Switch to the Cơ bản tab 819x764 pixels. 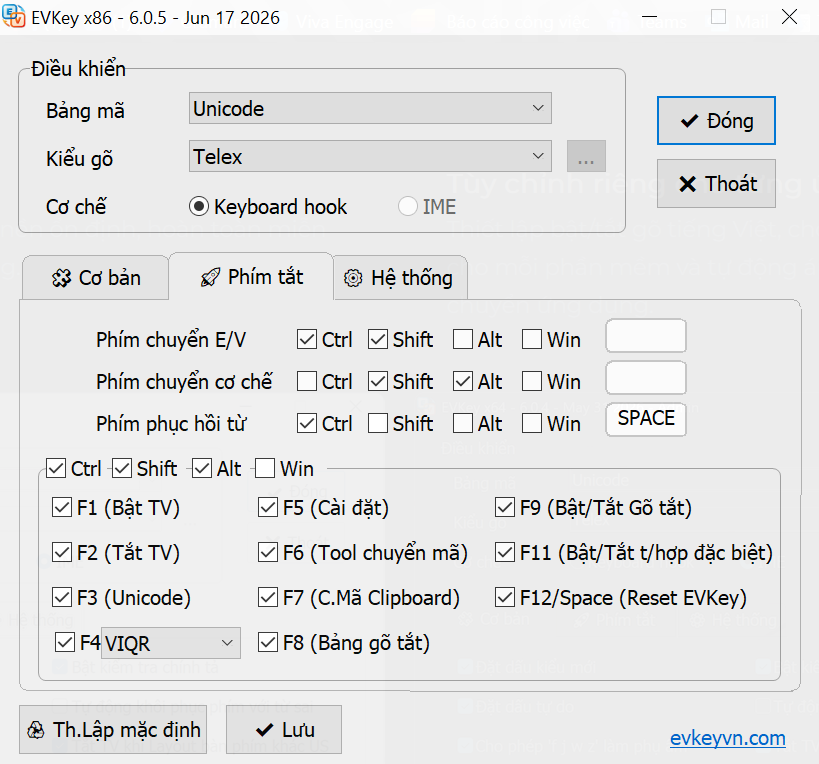coord(96,278)
